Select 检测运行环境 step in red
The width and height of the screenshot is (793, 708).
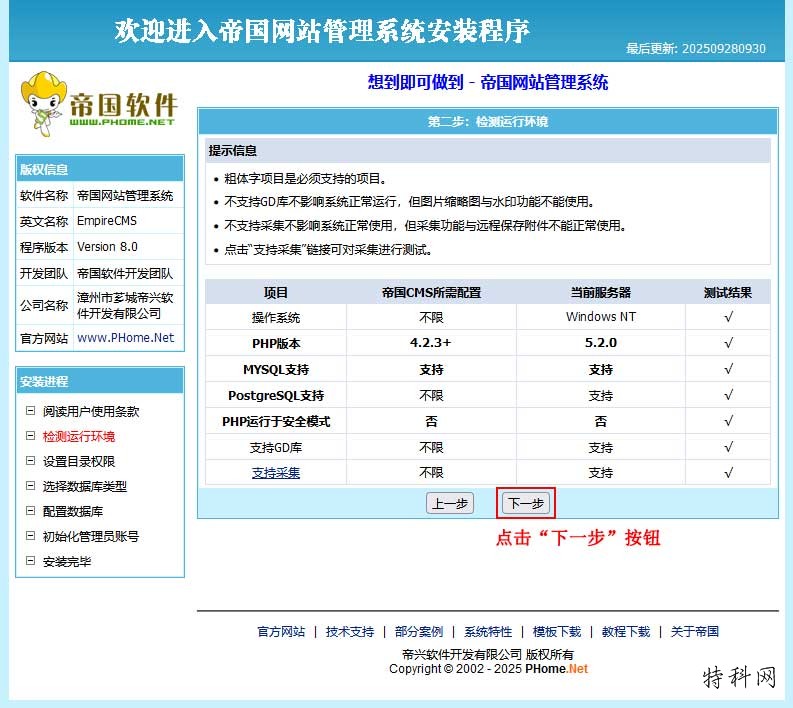[79, 436]
